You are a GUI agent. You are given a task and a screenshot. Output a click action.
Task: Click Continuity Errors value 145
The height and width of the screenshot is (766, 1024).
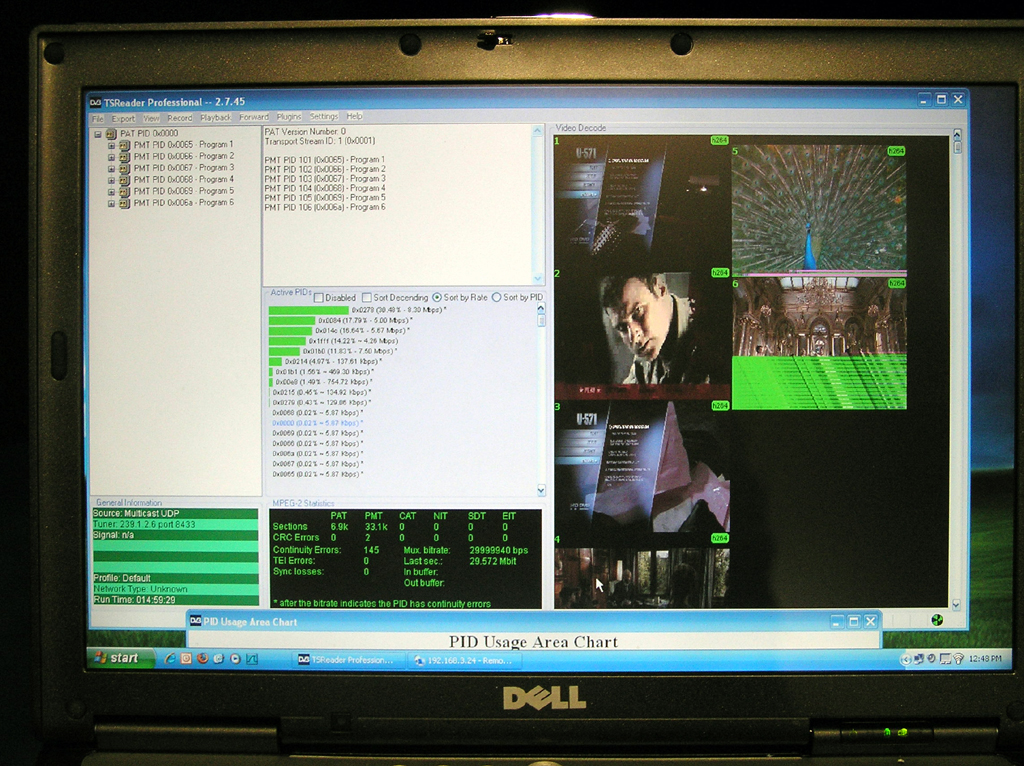[x=371, y=550]
